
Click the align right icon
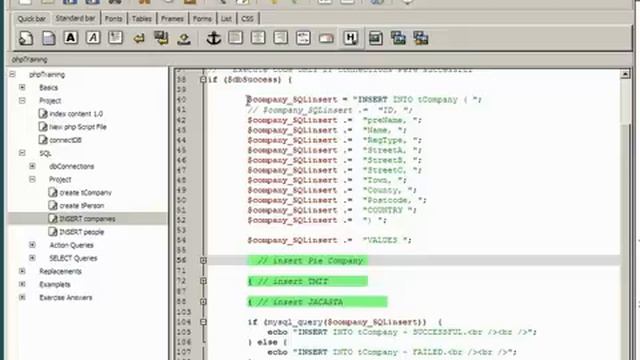pos(280,38)
